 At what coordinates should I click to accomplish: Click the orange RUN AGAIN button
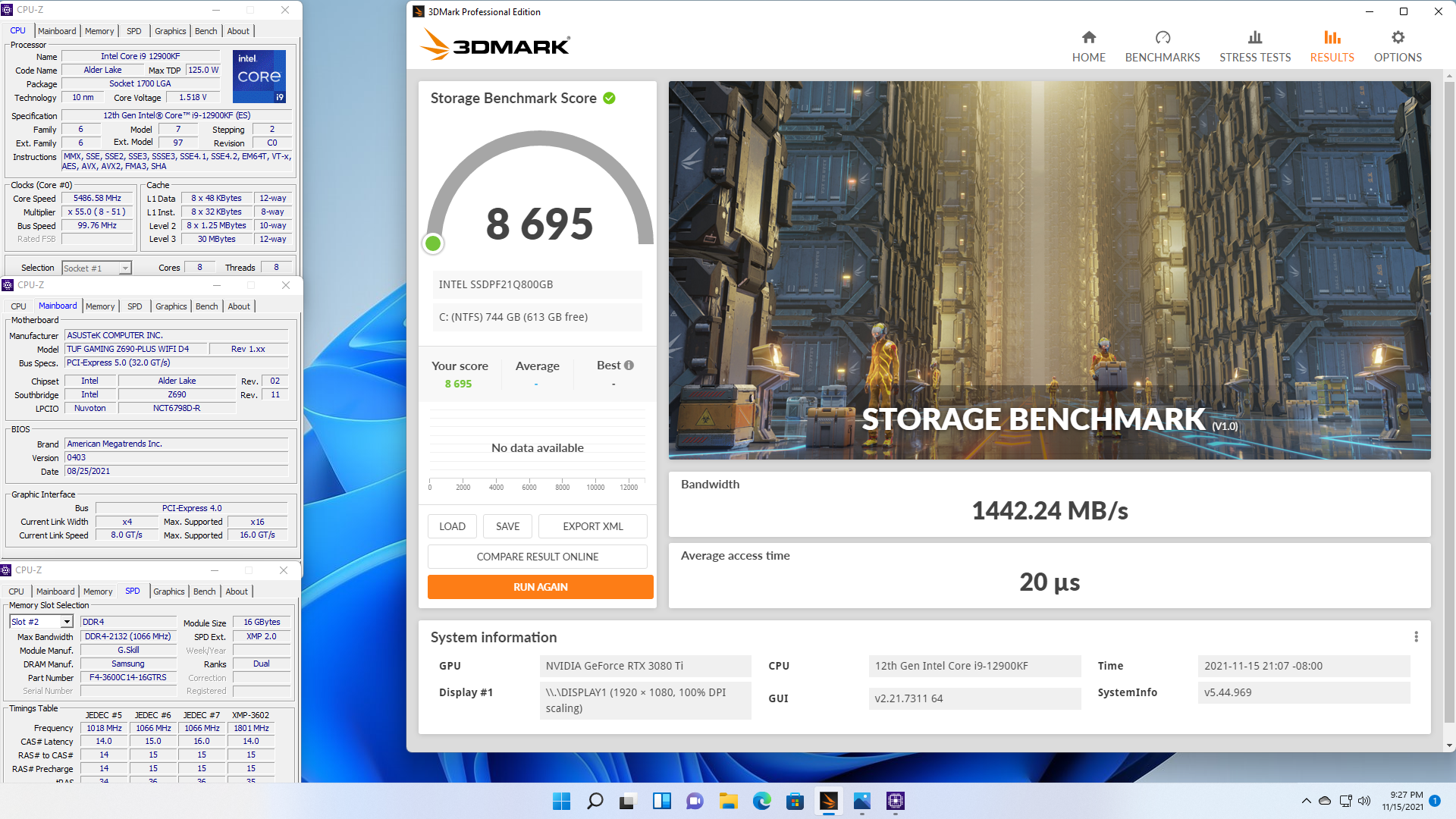tap(541, 587)
